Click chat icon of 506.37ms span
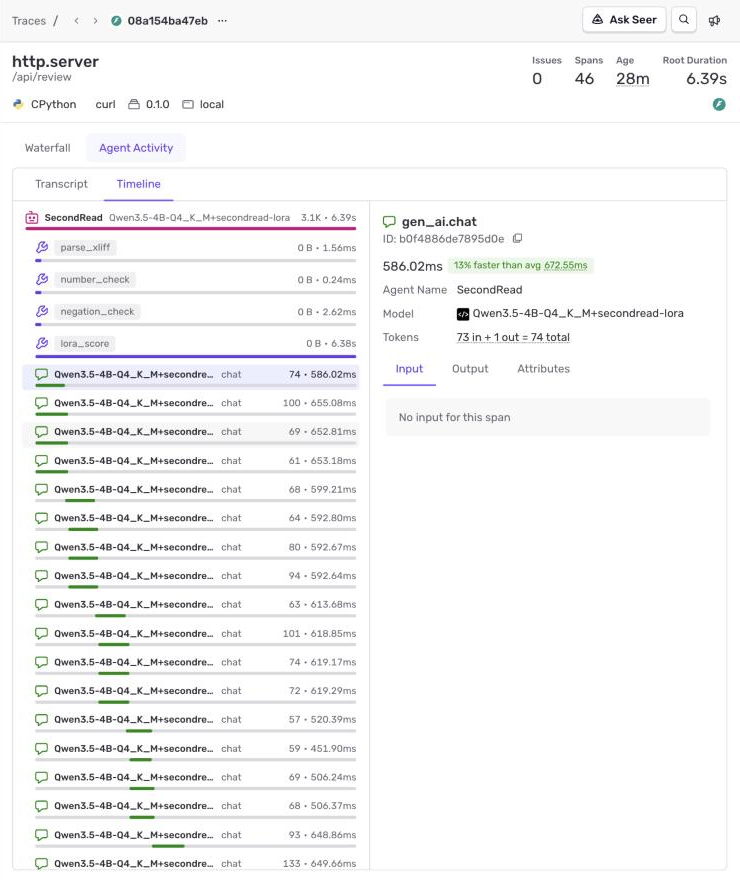 click(x=42, y=805)
